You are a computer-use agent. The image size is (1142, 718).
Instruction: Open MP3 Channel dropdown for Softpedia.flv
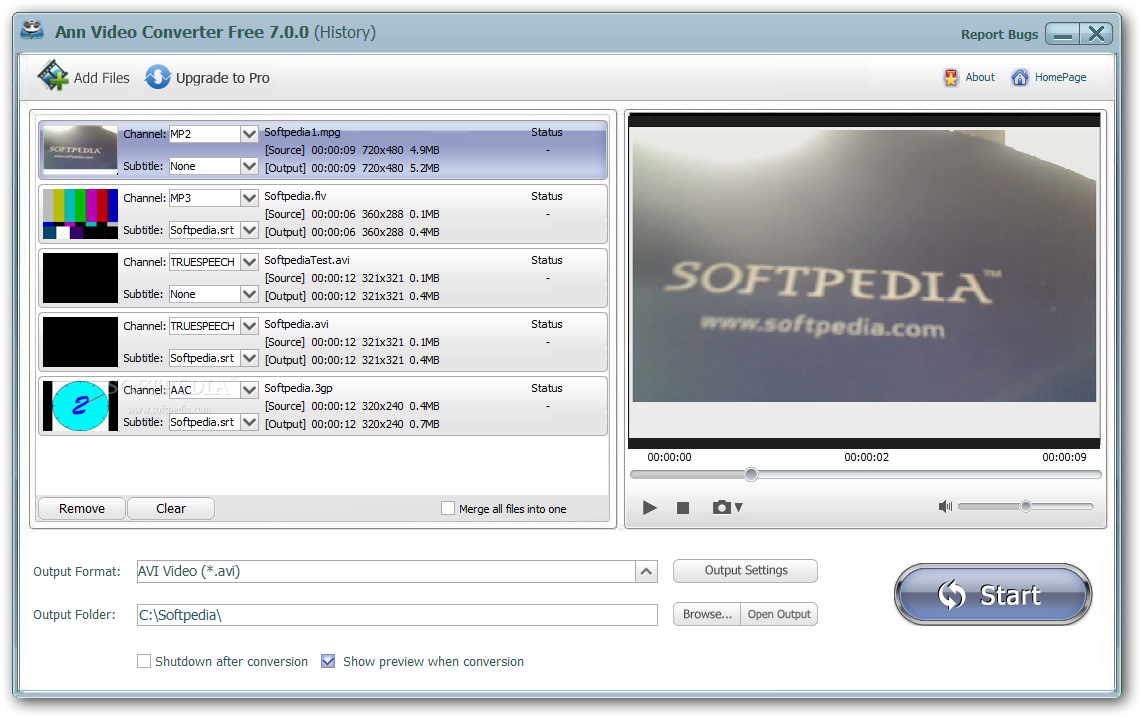click(x=249, y=198)
